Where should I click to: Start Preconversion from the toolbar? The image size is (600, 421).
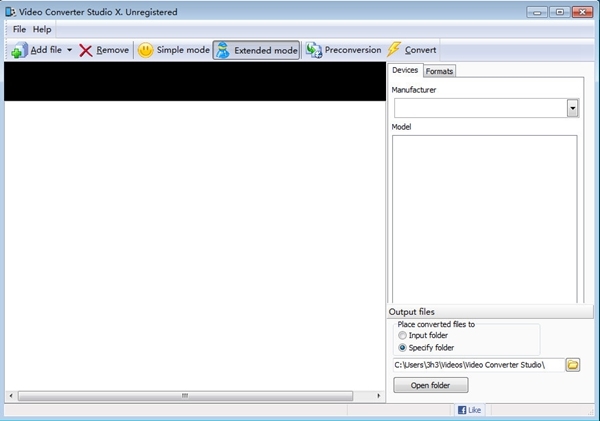343,50
